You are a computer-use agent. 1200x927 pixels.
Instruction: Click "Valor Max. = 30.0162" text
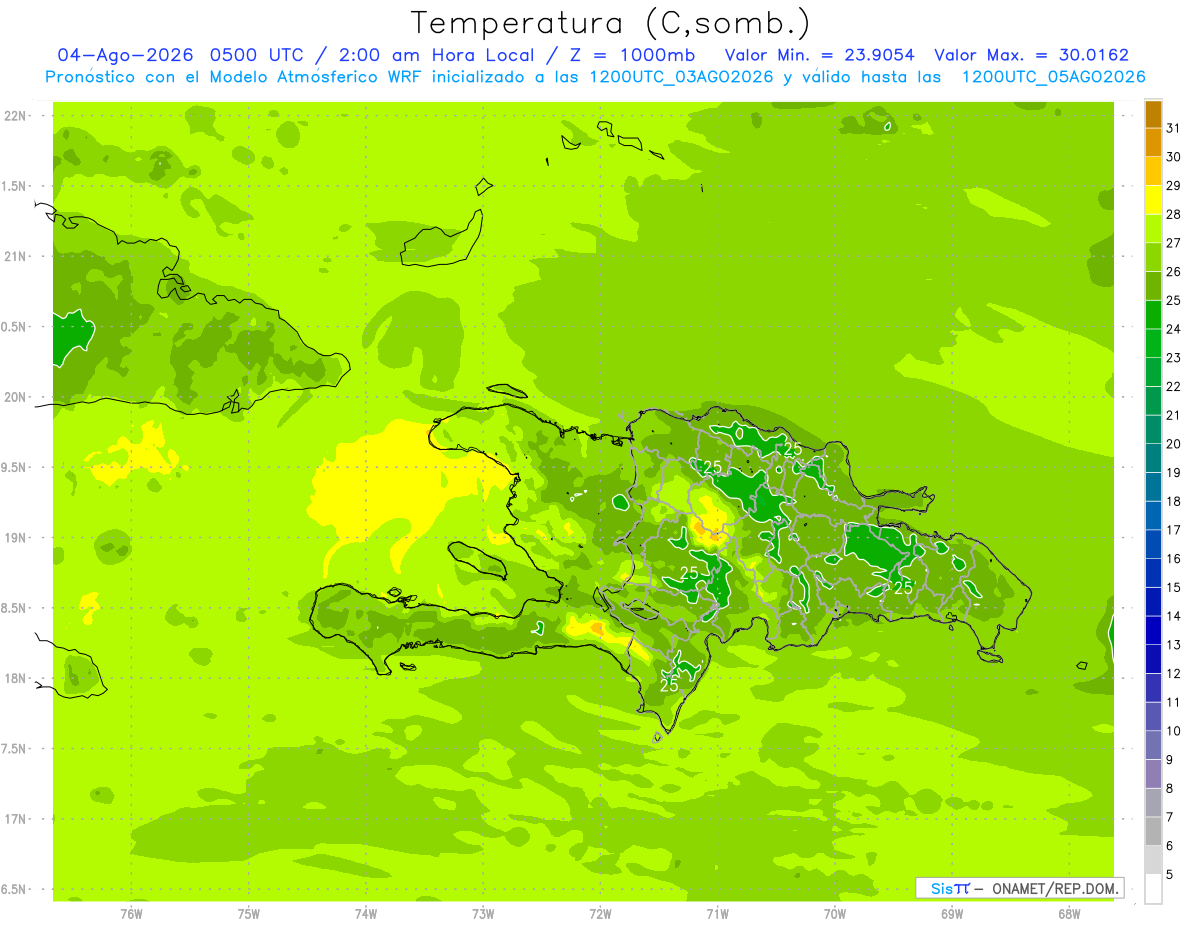click(x=1031, y=55)
